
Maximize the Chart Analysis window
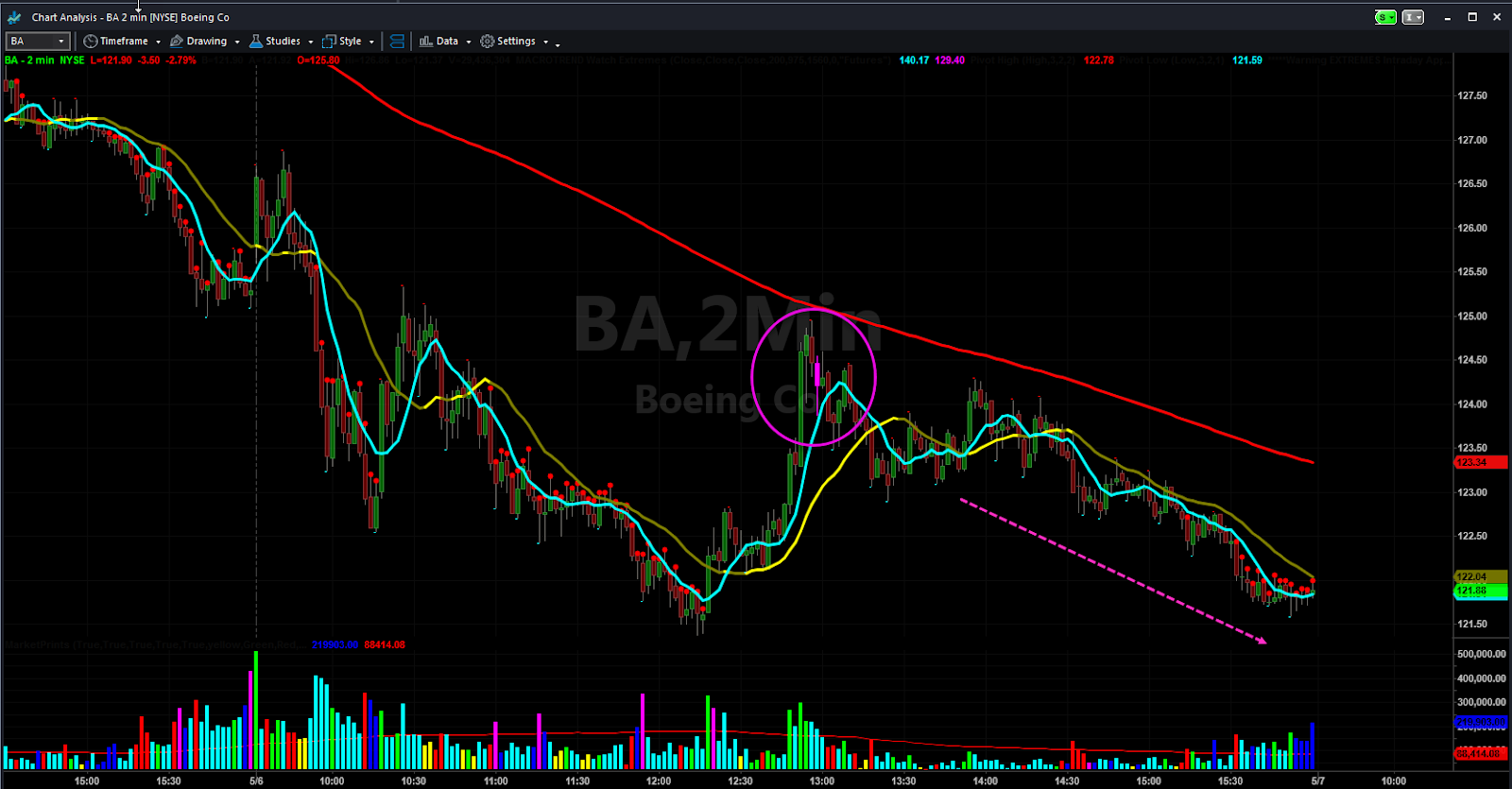[1472, 17]
